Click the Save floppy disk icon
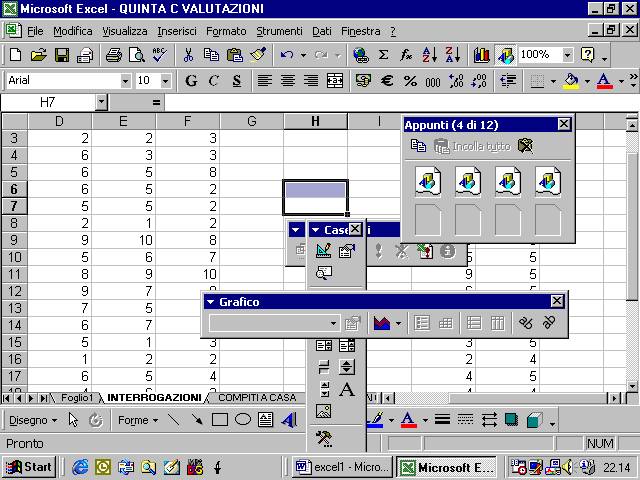This screenshot has width=640, height=480. (x=61, y=55)
